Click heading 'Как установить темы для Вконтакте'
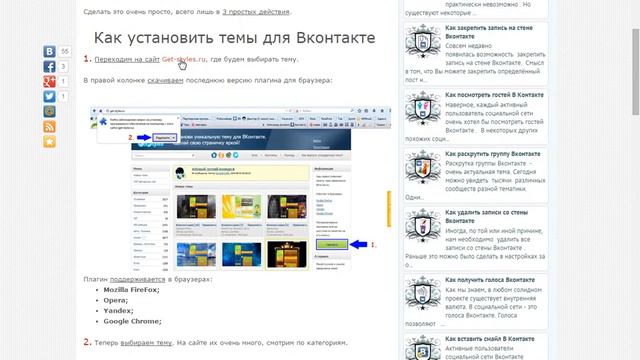640x360 pixels. [235, 38]
